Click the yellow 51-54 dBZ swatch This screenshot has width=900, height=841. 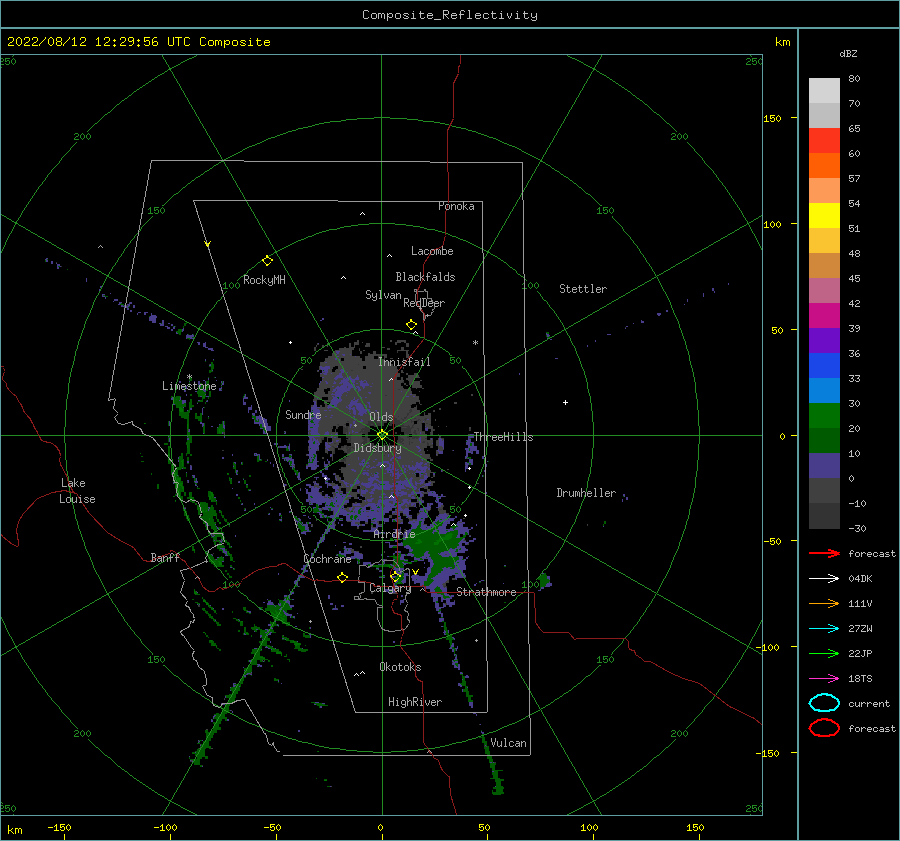tap(824, 215)
